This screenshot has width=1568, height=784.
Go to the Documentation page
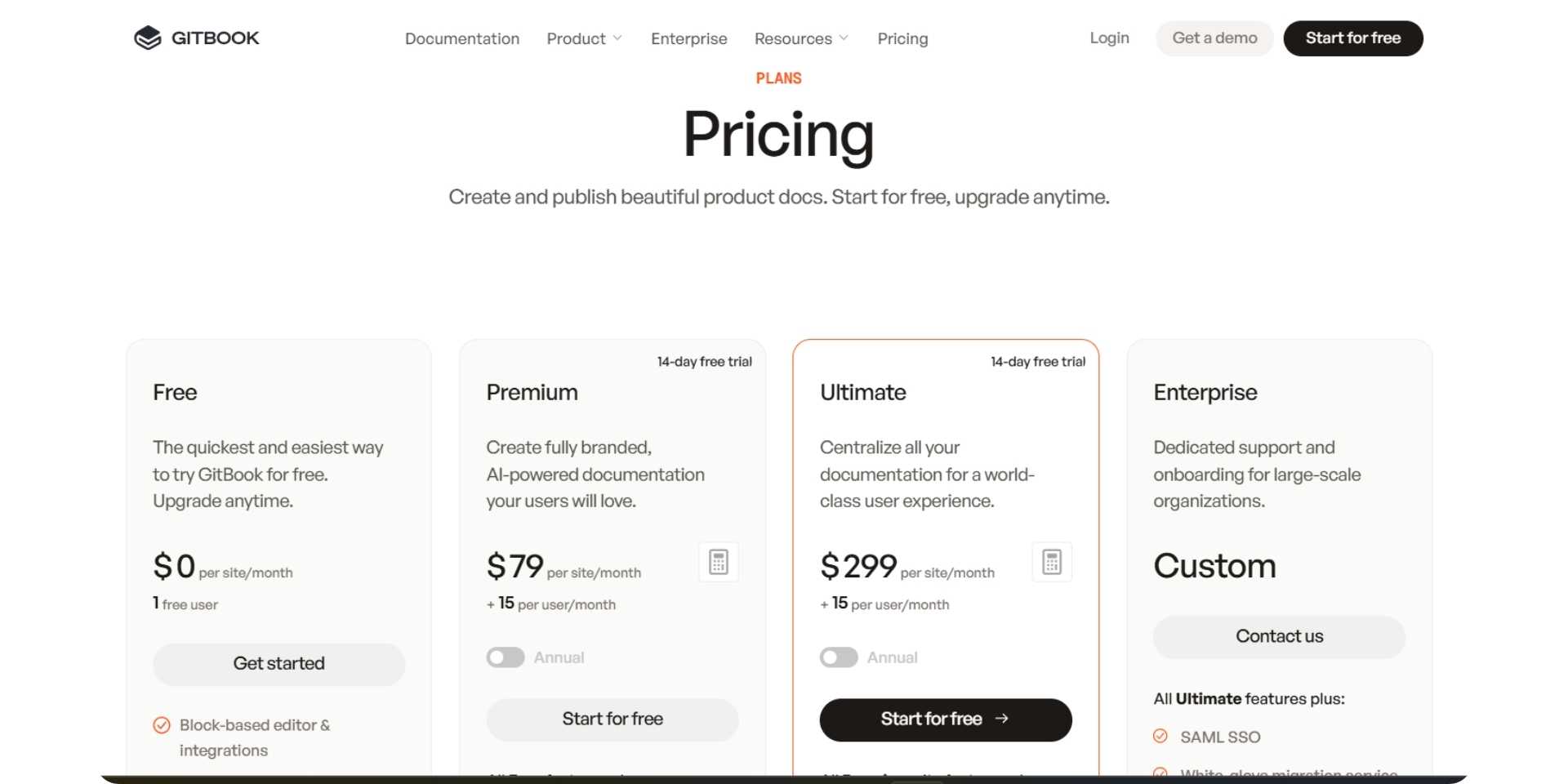coord(461,38)
